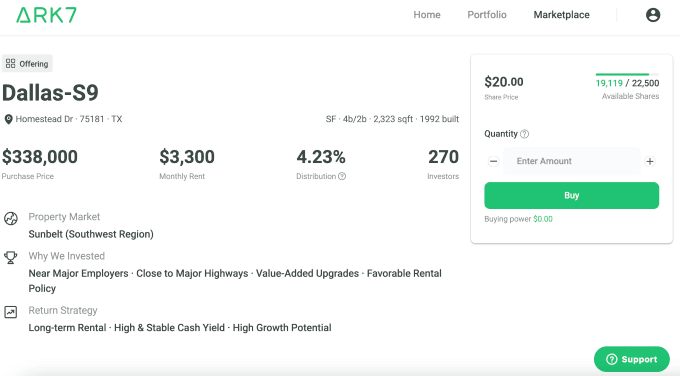Focus the Enter Amount quantity field
The width and height of the screenshot is (680, 376).
coord(572,161)
